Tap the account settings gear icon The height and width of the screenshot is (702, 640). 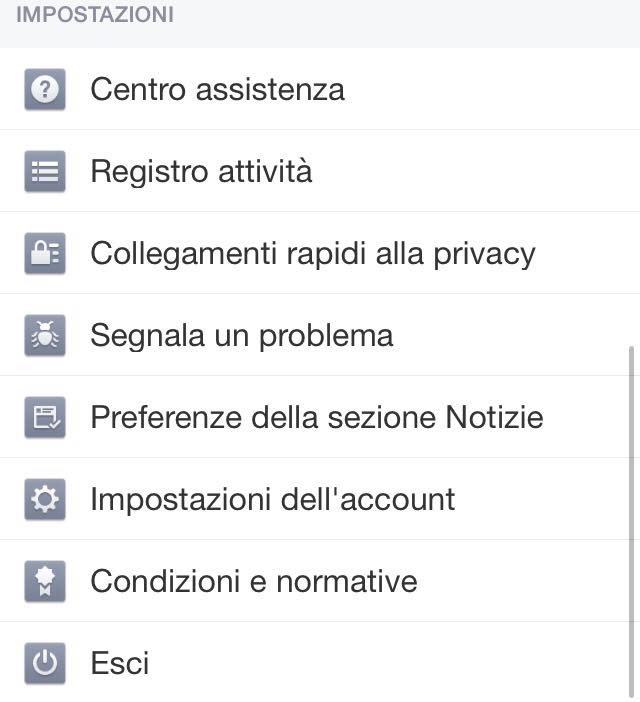44,500
